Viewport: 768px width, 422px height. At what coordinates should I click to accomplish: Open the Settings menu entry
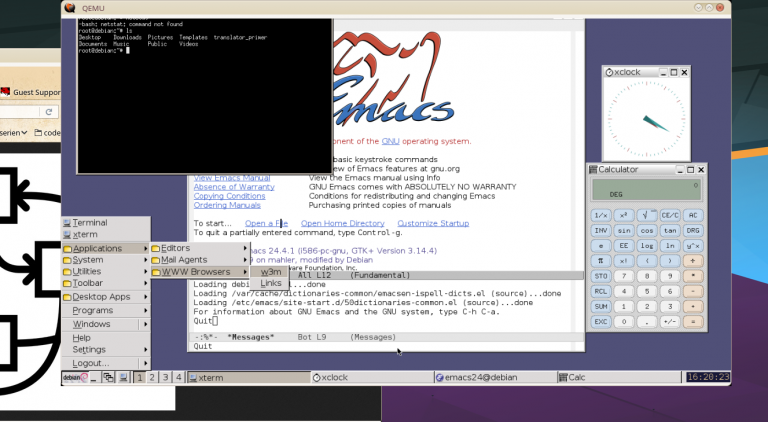click(x=106, y=350)
